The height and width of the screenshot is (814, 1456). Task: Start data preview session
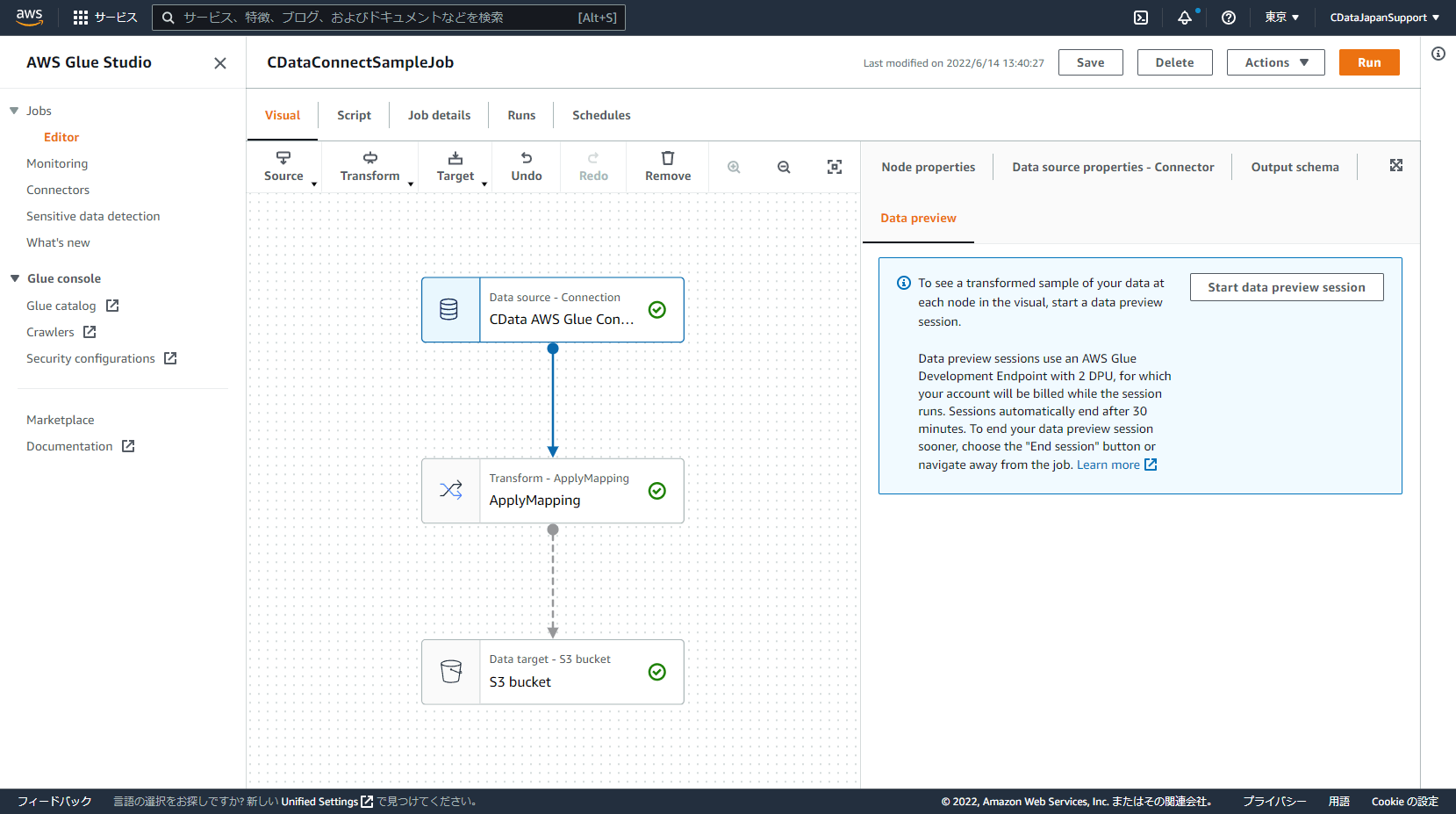tap(1287, 287)
